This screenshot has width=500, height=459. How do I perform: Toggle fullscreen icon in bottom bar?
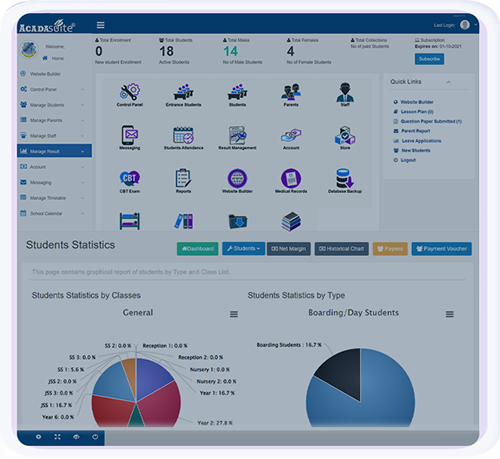coord(57,437)
